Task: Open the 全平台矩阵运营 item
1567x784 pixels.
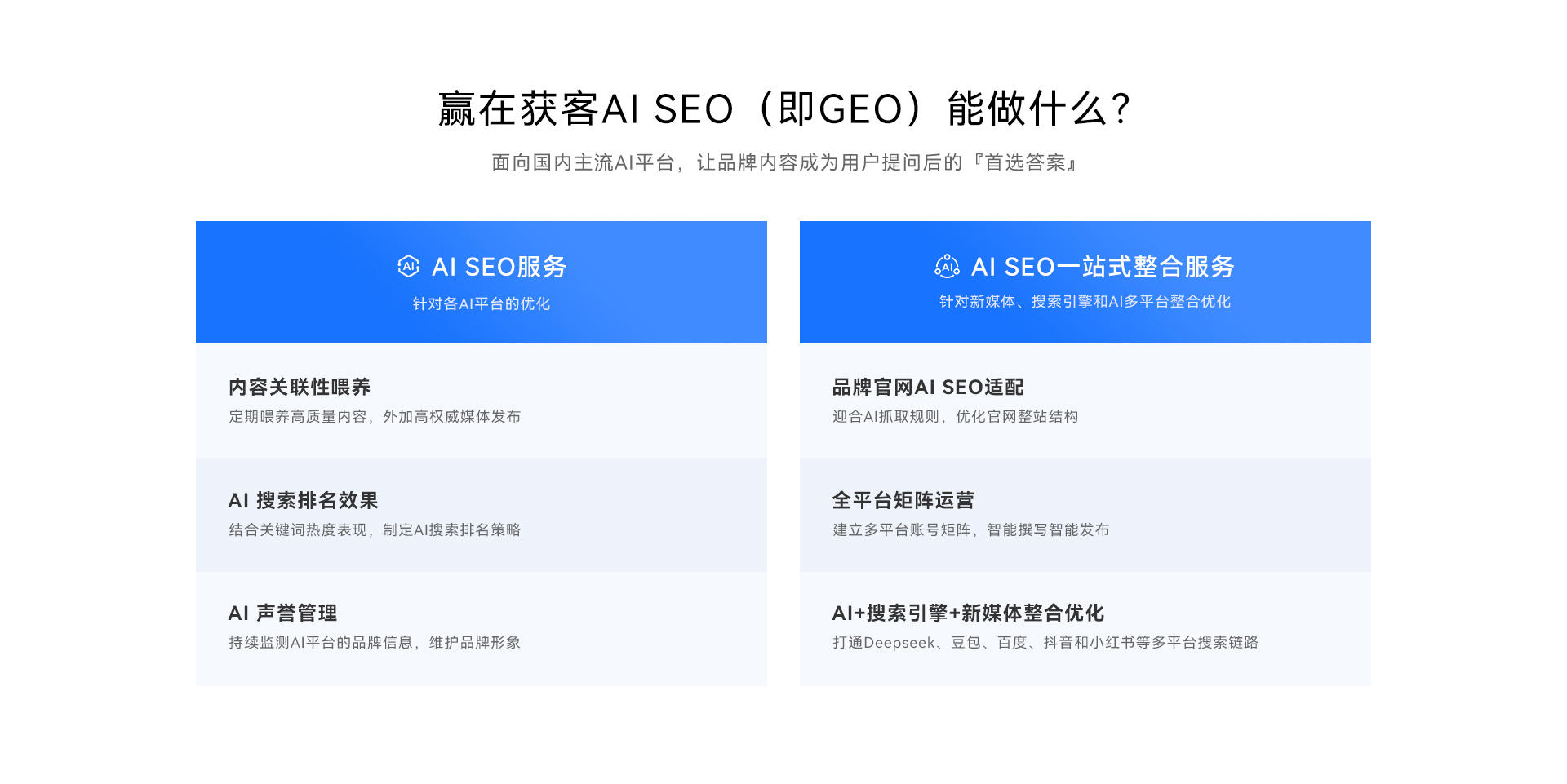Action: click(x=1085, y=515)
